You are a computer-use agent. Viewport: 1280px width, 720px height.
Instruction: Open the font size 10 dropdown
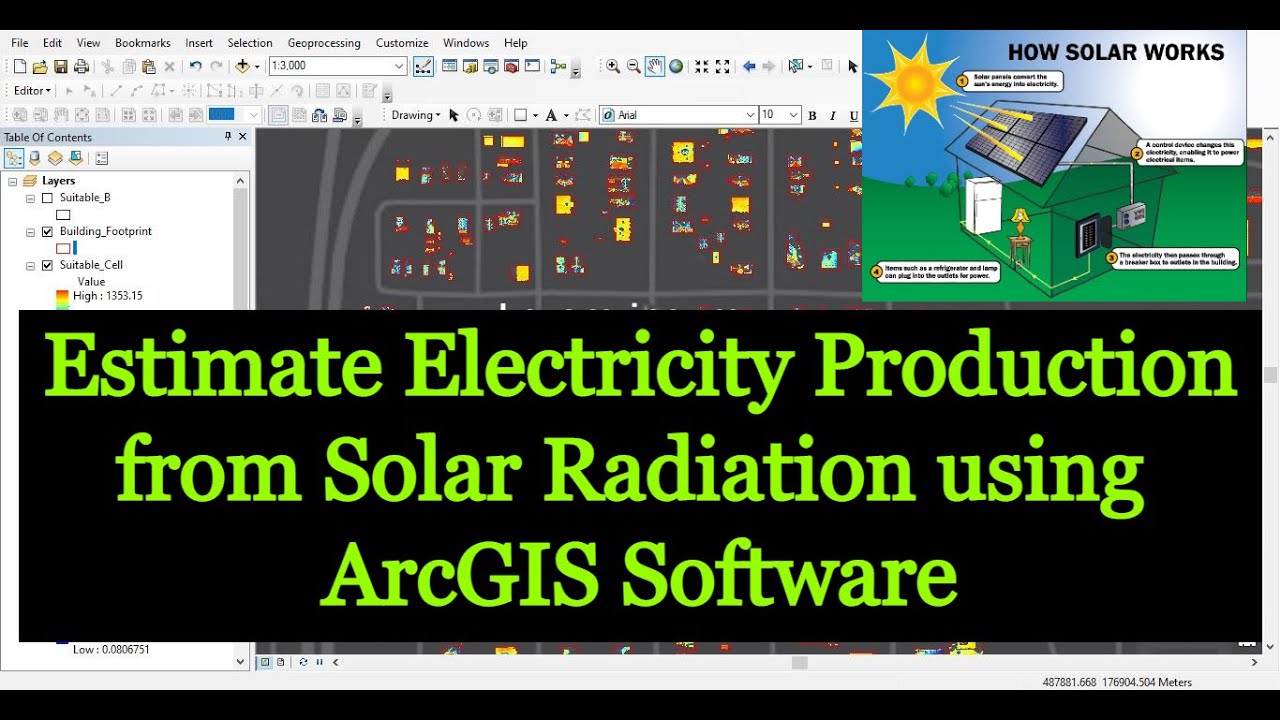tap(794, 115)
